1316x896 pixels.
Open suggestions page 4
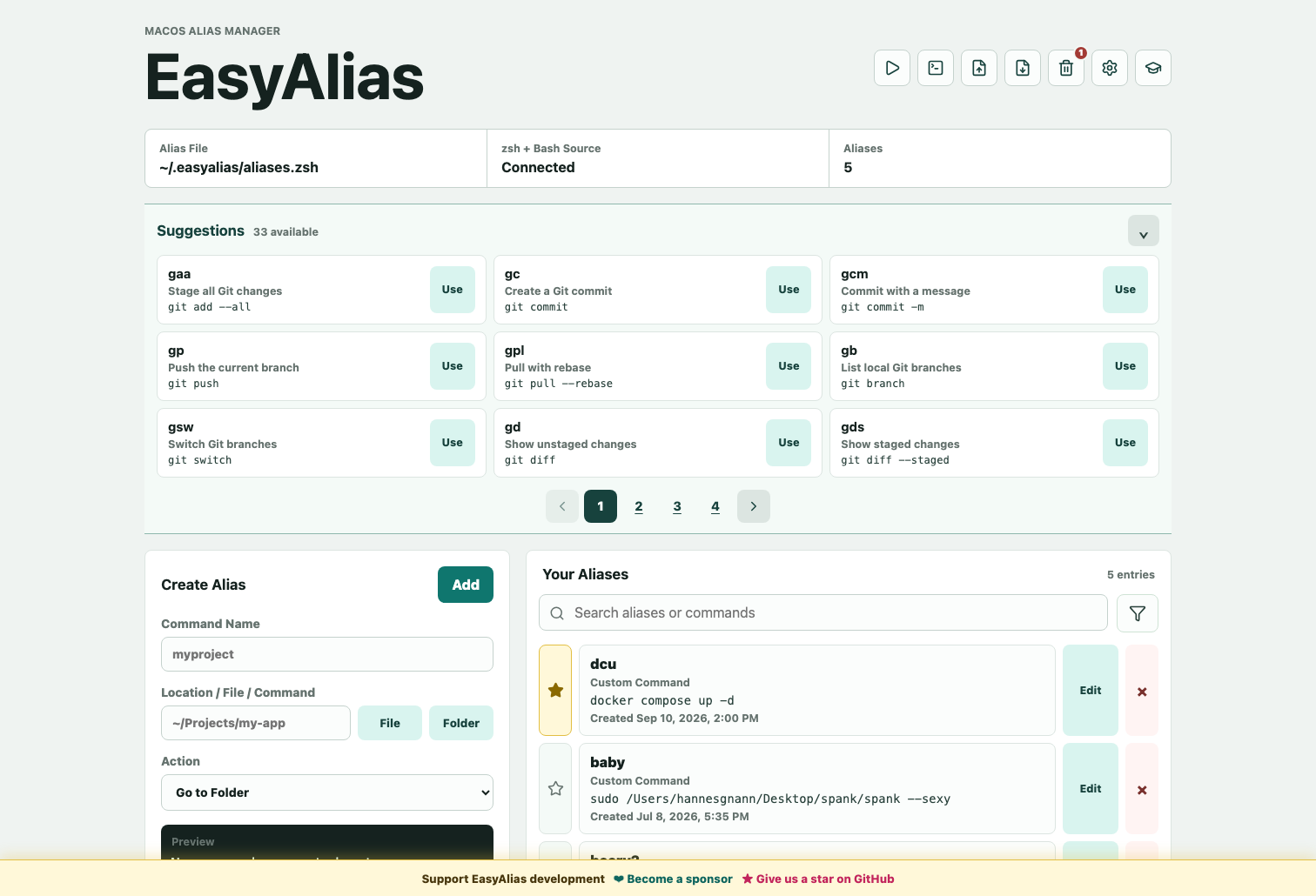(x=715, y=506)
